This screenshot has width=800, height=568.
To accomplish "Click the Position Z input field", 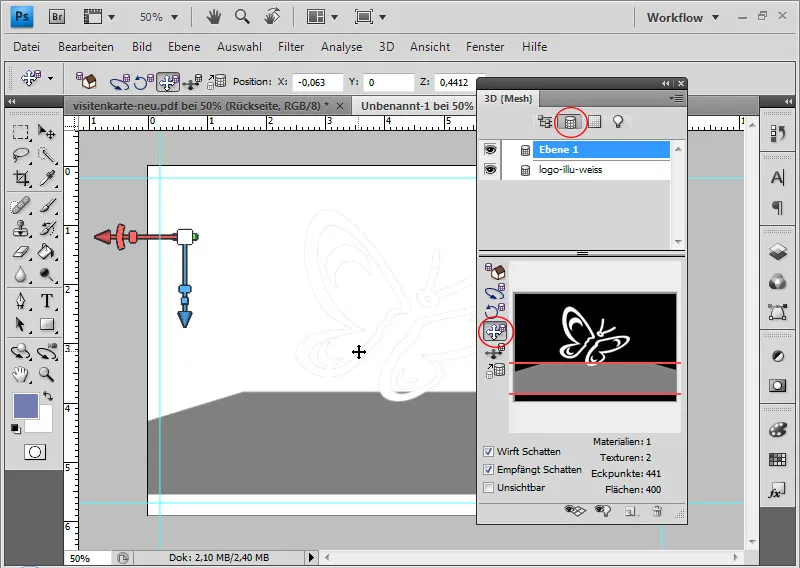I will click(457, 82).
